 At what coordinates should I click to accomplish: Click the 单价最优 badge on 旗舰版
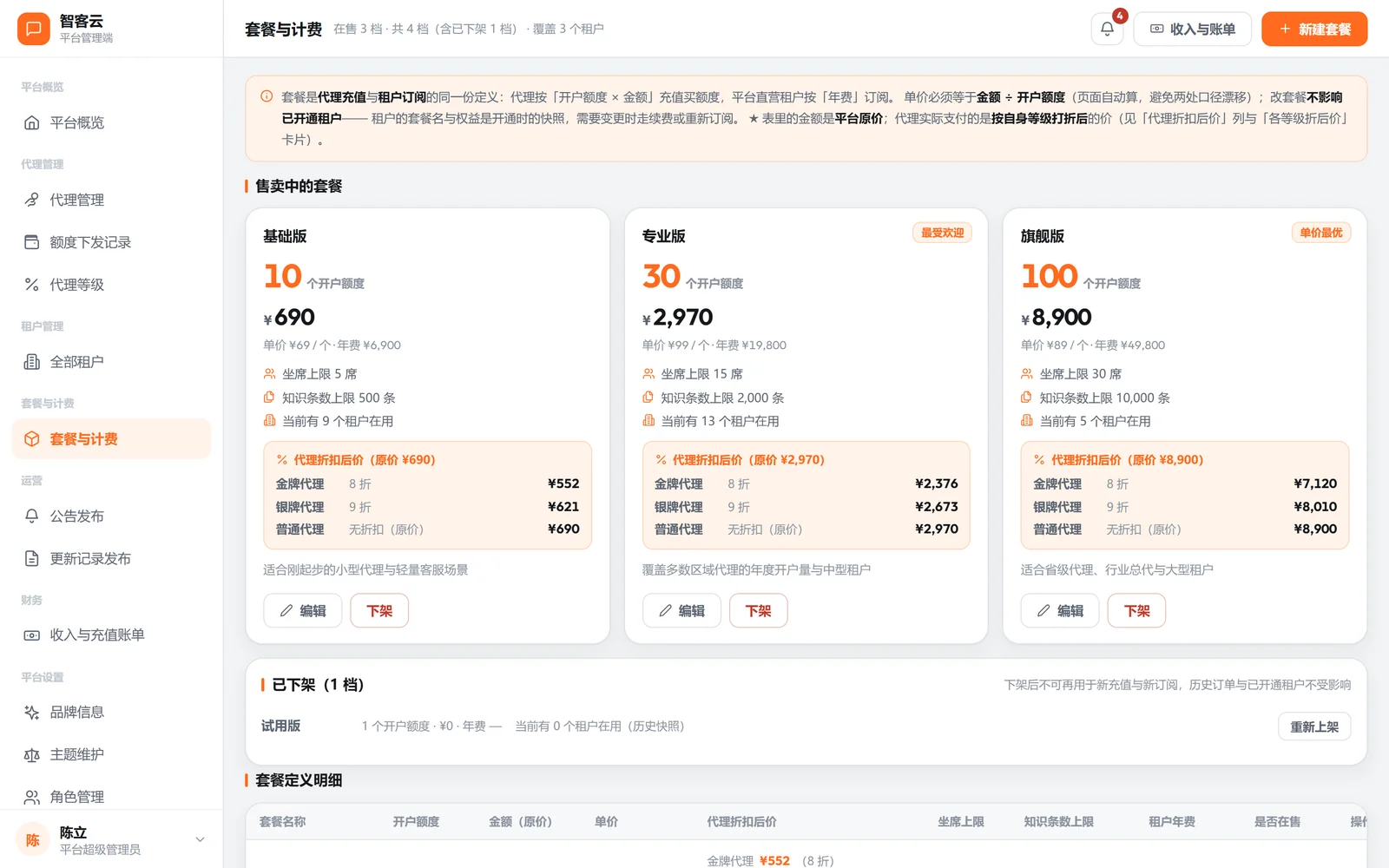click(x=1321, y=233)
